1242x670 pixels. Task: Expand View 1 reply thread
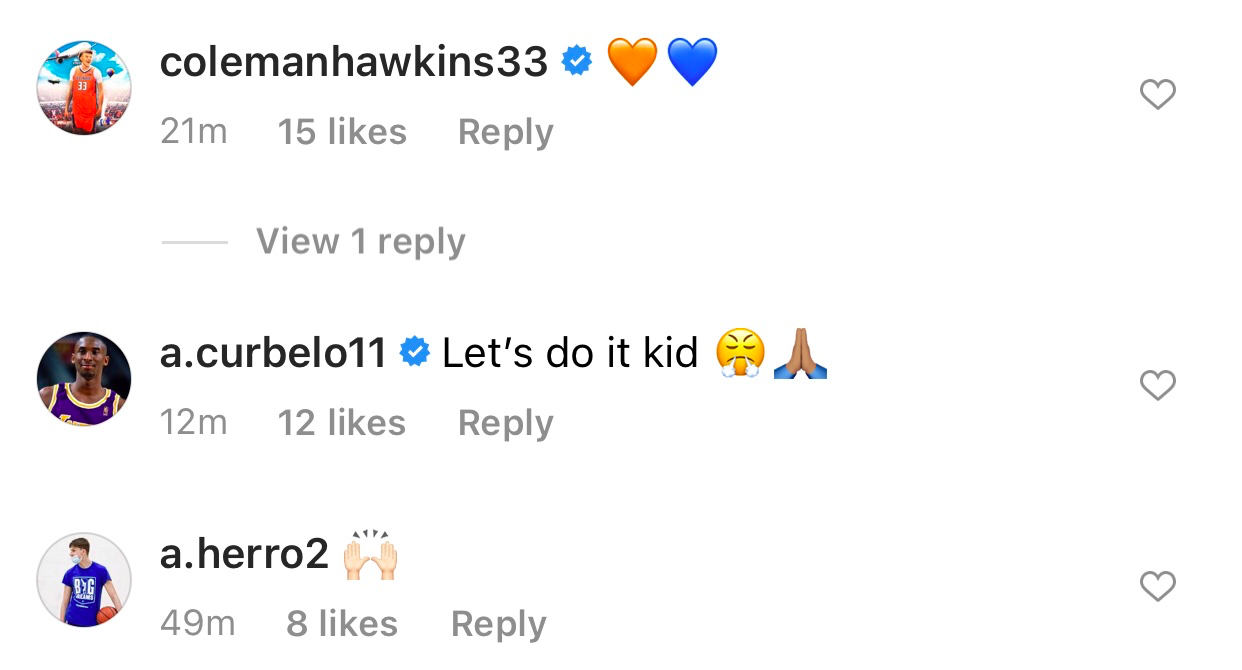(x=360, y=242)
